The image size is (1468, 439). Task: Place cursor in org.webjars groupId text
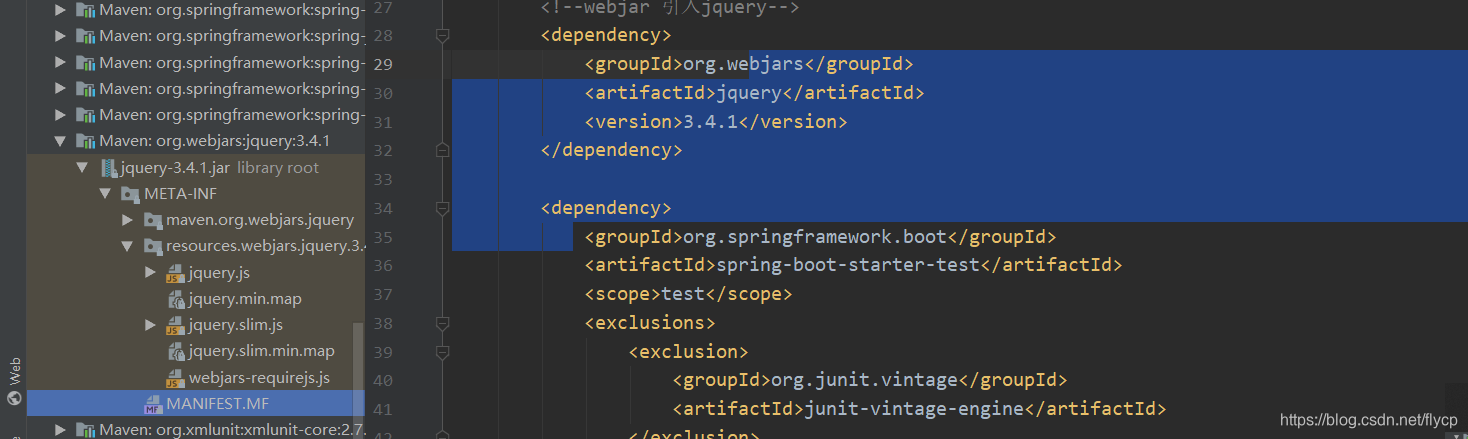743,64
